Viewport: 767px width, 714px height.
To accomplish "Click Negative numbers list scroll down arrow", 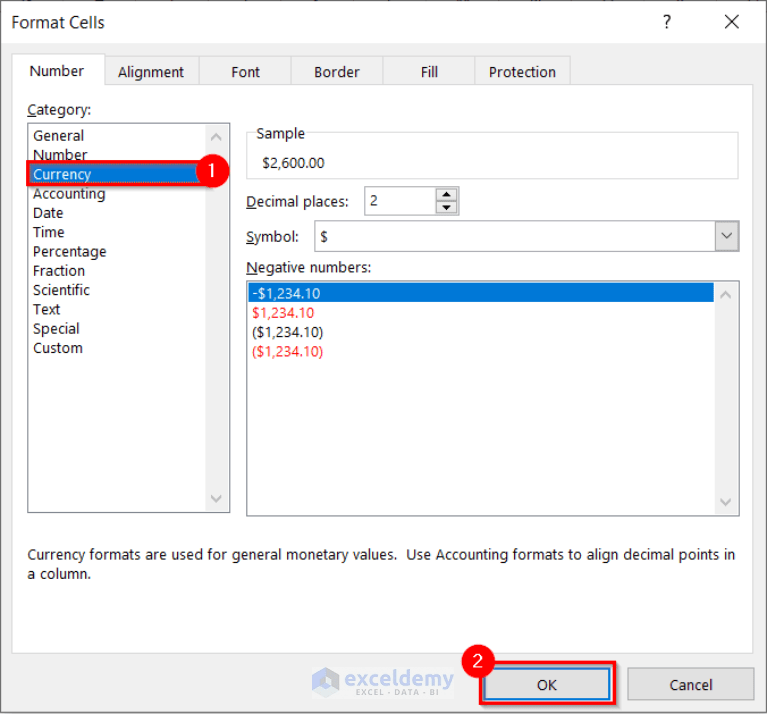I will coord(726,502).
